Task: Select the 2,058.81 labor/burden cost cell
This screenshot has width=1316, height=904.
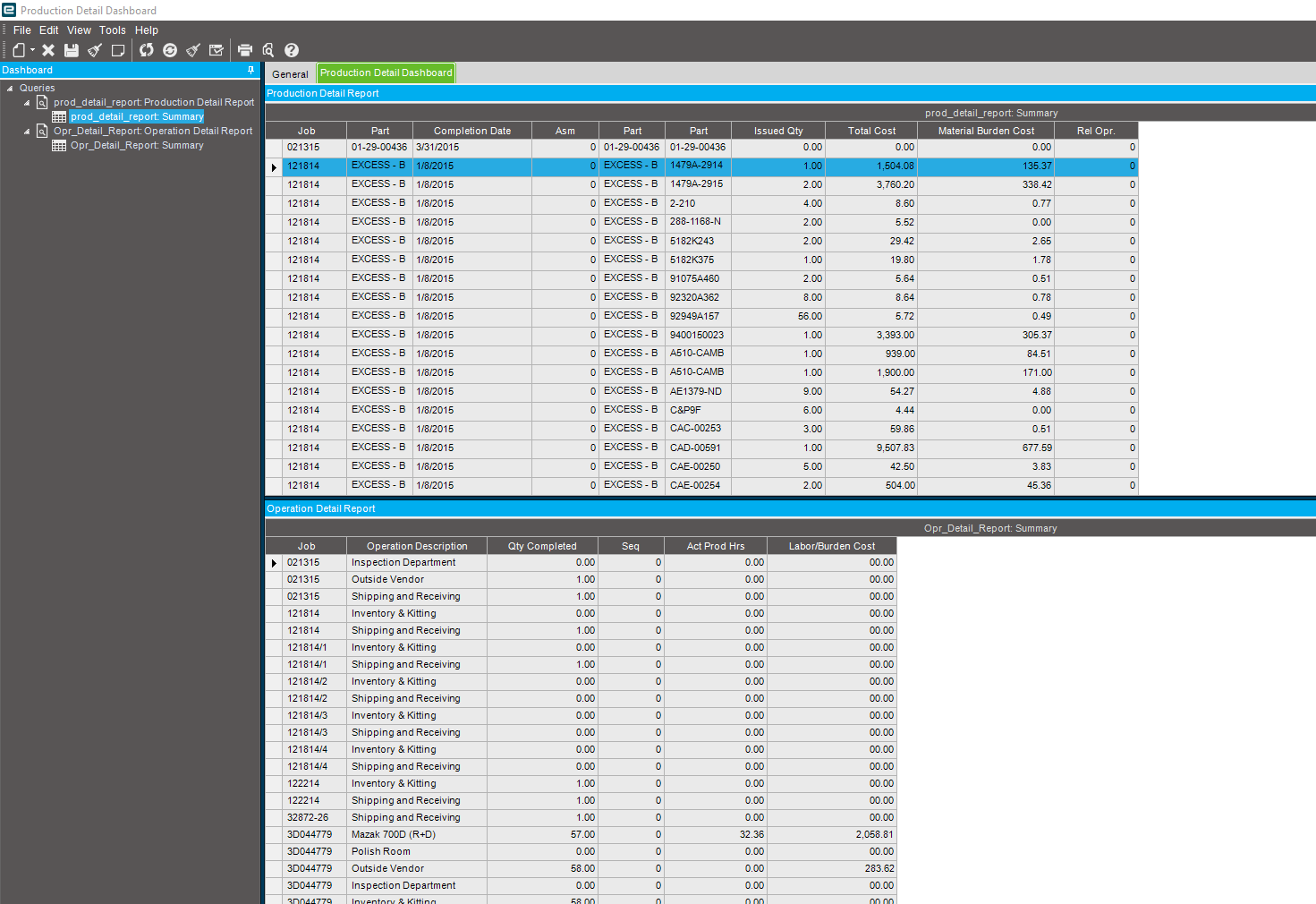Action: tap(832, 834)
